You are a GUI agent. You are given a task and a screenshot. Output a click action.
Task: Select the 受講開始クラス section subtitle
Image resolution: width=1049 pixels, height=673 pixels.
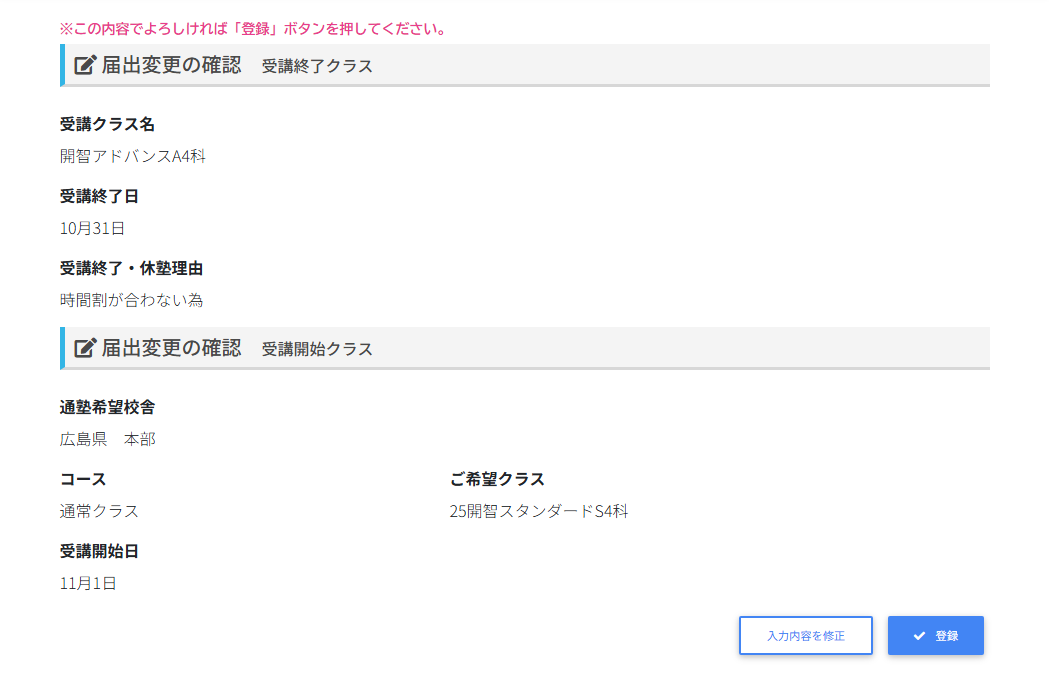point(317,349)
